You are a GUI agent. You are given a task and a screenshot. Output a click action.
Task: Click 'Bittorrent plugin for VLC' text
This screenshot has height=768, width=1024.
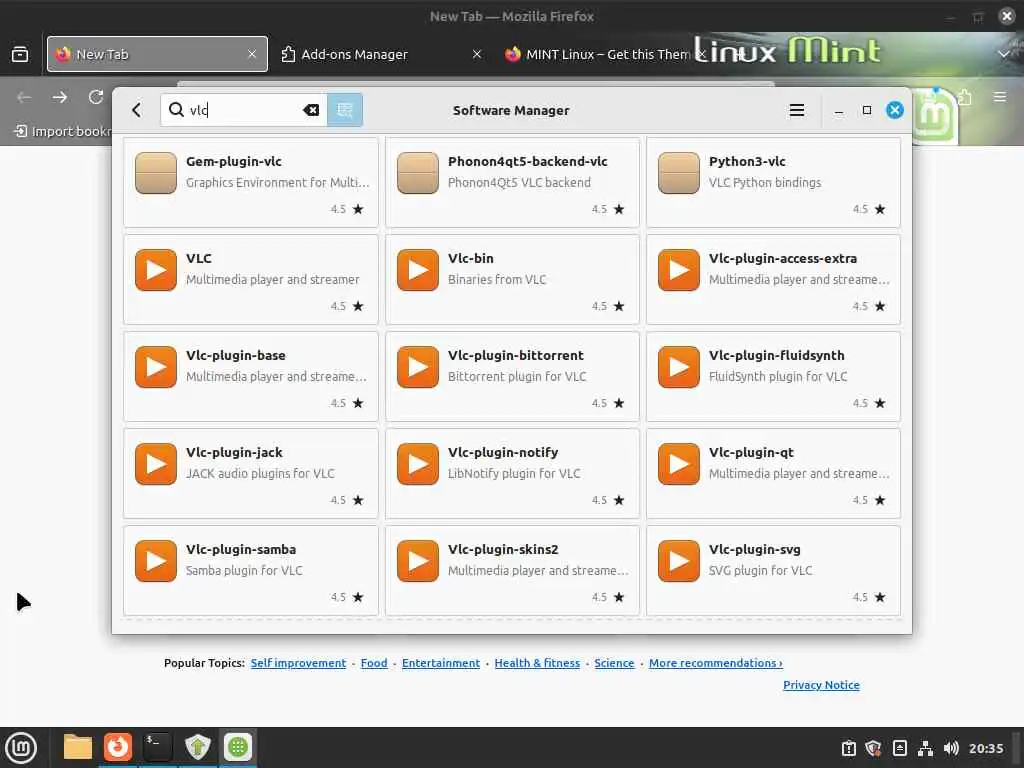[517, 376]
